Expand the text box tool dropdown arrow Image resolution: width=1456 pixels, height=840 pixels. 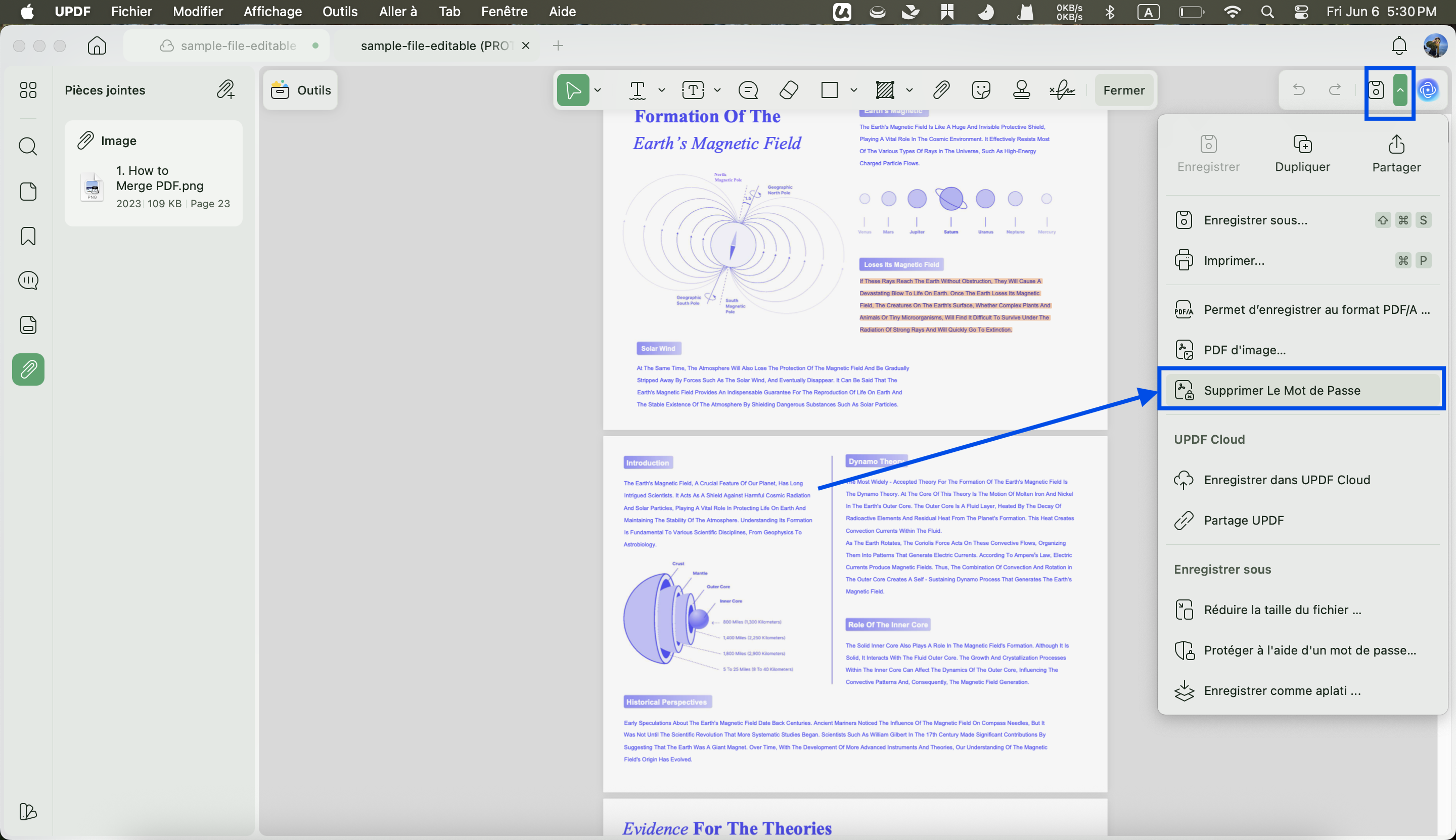pyautogui.click(x=717, y=90)
